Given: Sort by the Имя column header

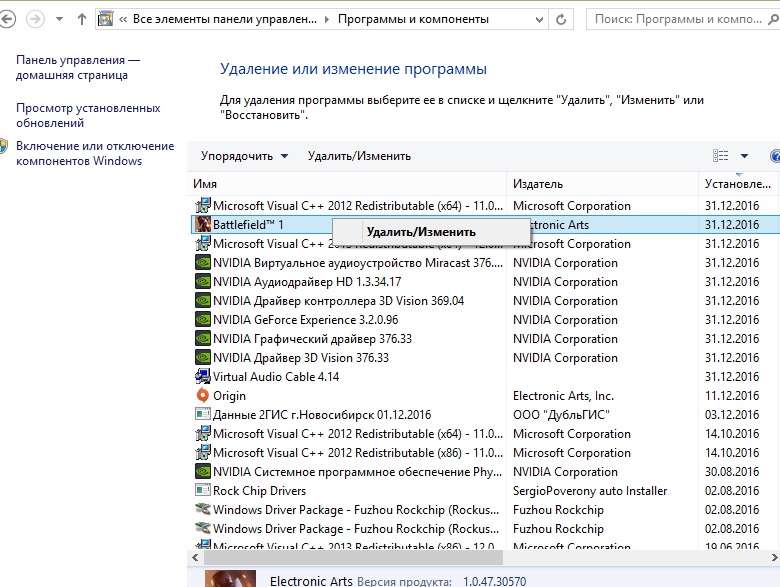Looking at the screenshot, I should click(347, 184).
